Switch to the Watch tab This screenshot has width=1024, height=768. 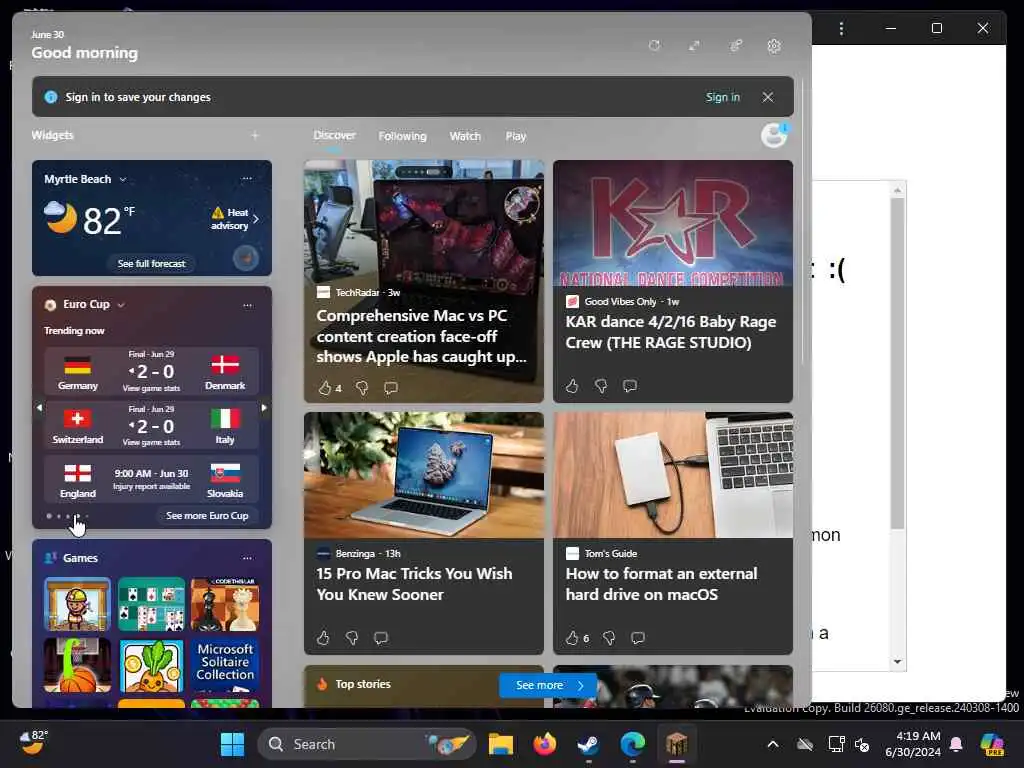[465, 136]
